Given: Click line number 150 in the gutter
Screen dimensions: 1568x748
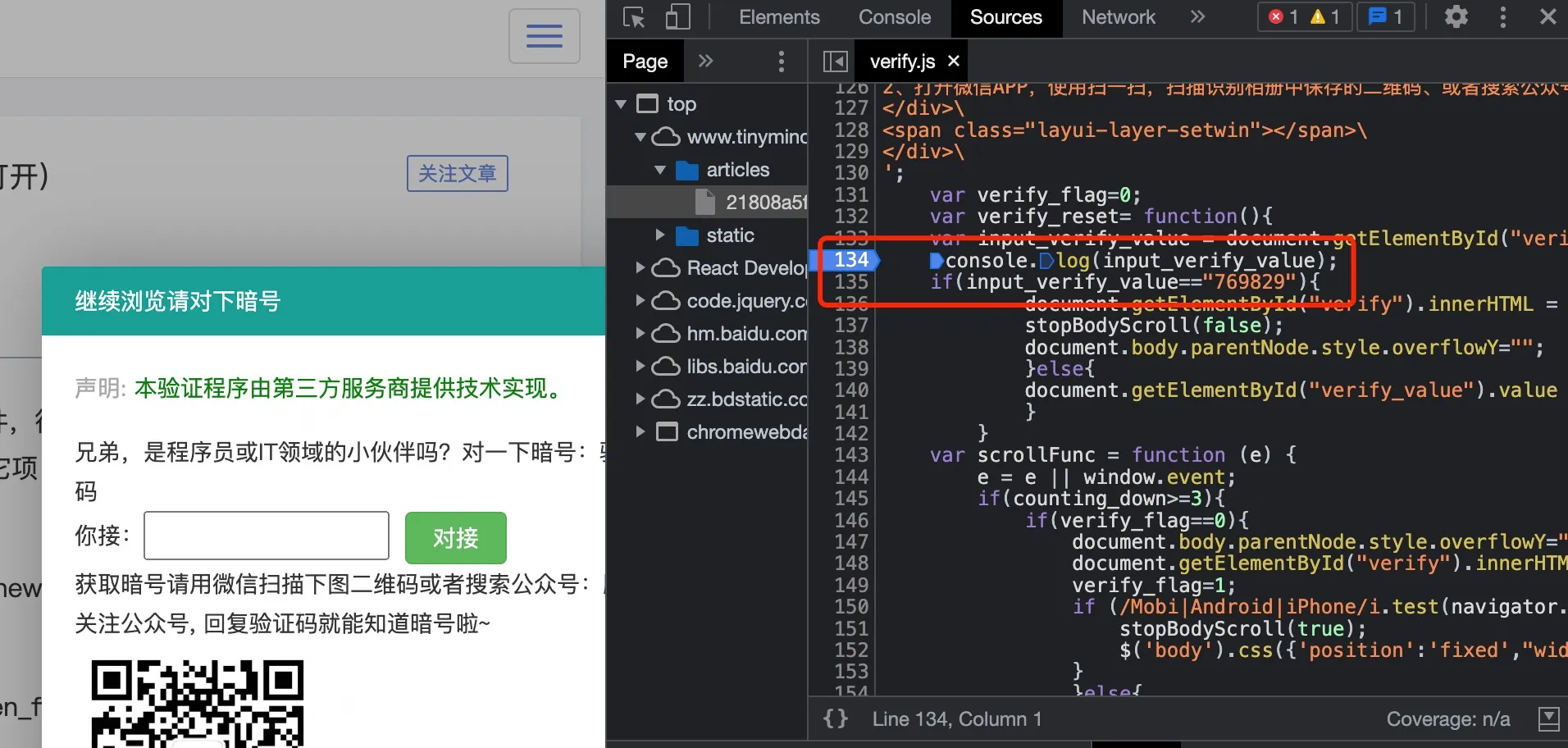Looking at the screenshot, I should tap(851, 606).
